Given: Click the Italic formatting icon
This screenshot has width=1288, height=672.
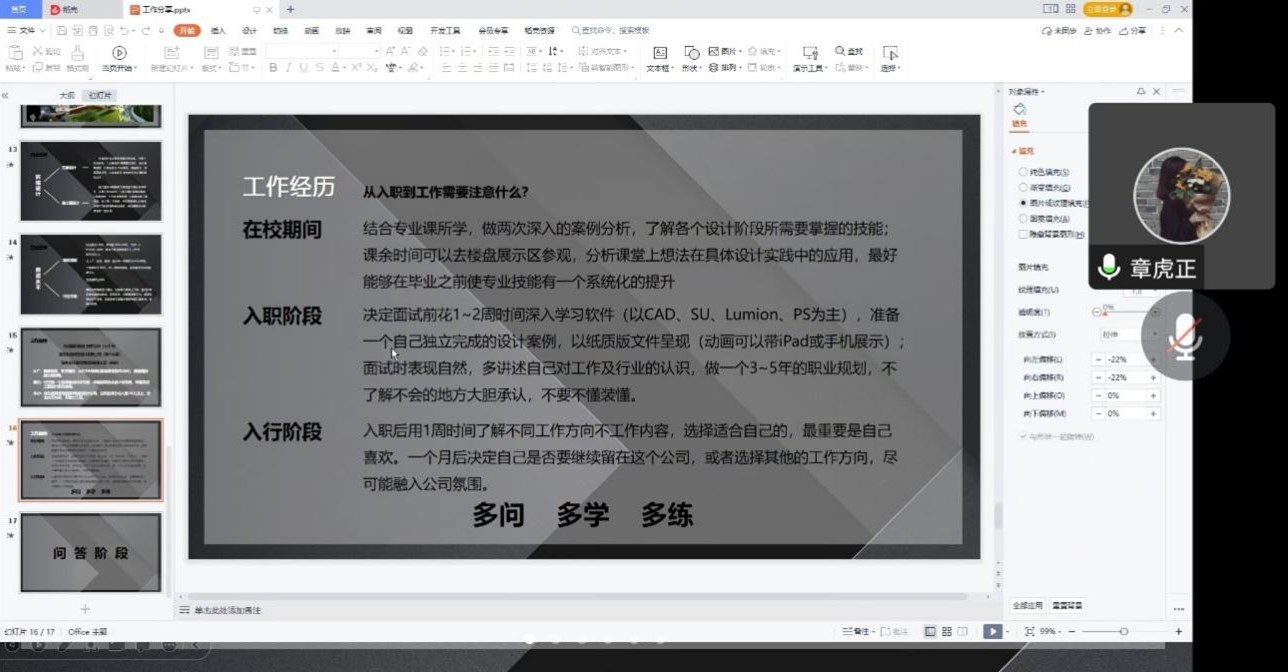Looking at the screenshot, I should tap(289, 68).
